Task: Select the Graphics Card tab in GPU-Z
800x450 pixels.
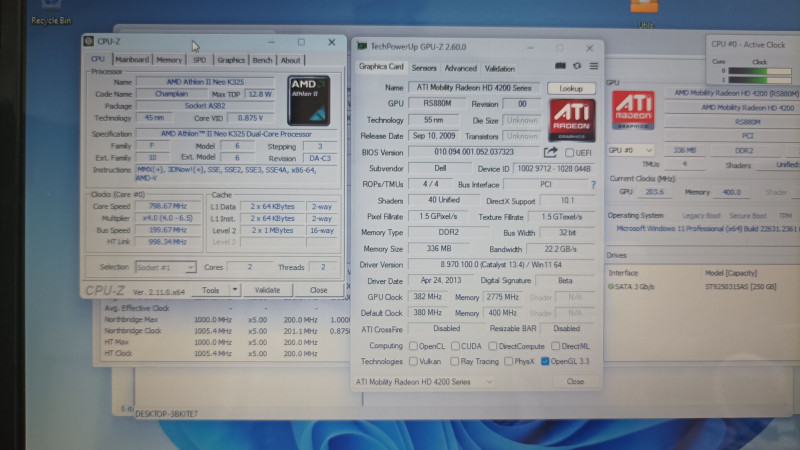Action: coord(381,67)
